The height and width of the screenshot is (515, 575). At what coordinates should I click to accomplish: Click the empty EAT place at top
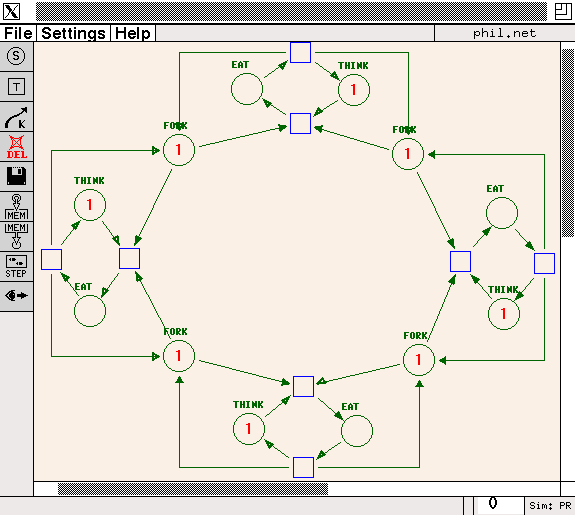[247, 89]
